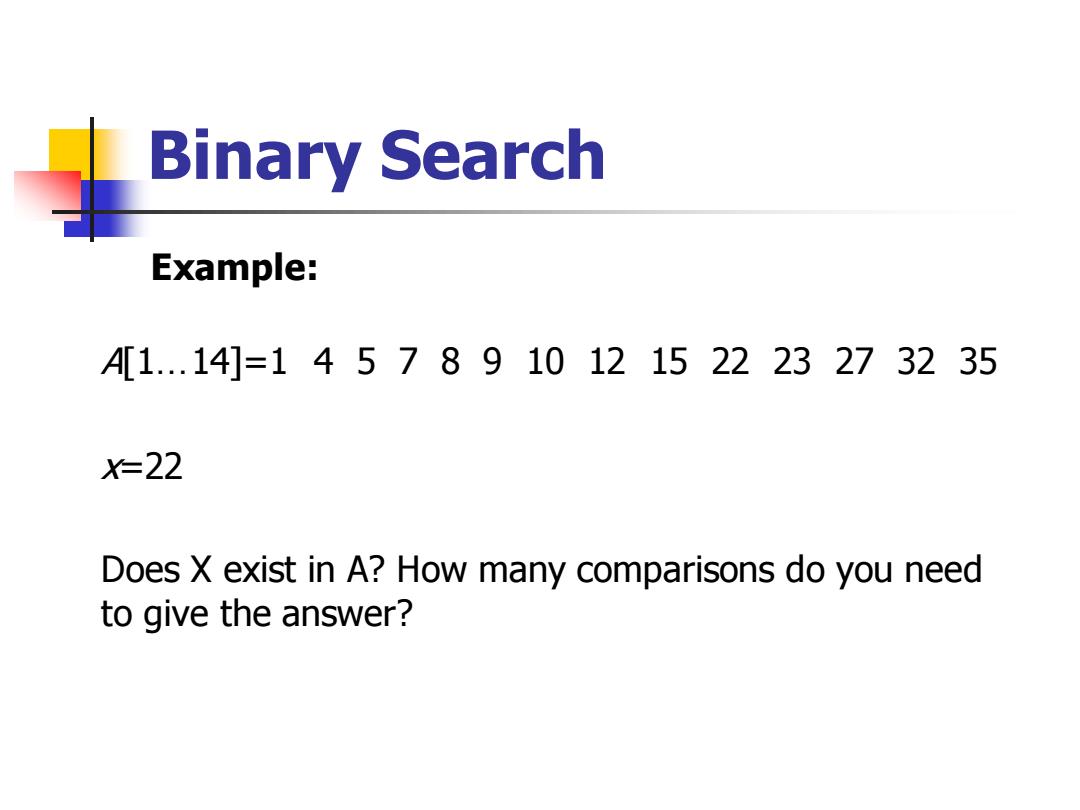Select the array value 15
This screenshot has height=810, width=1080.
point(669,362)
